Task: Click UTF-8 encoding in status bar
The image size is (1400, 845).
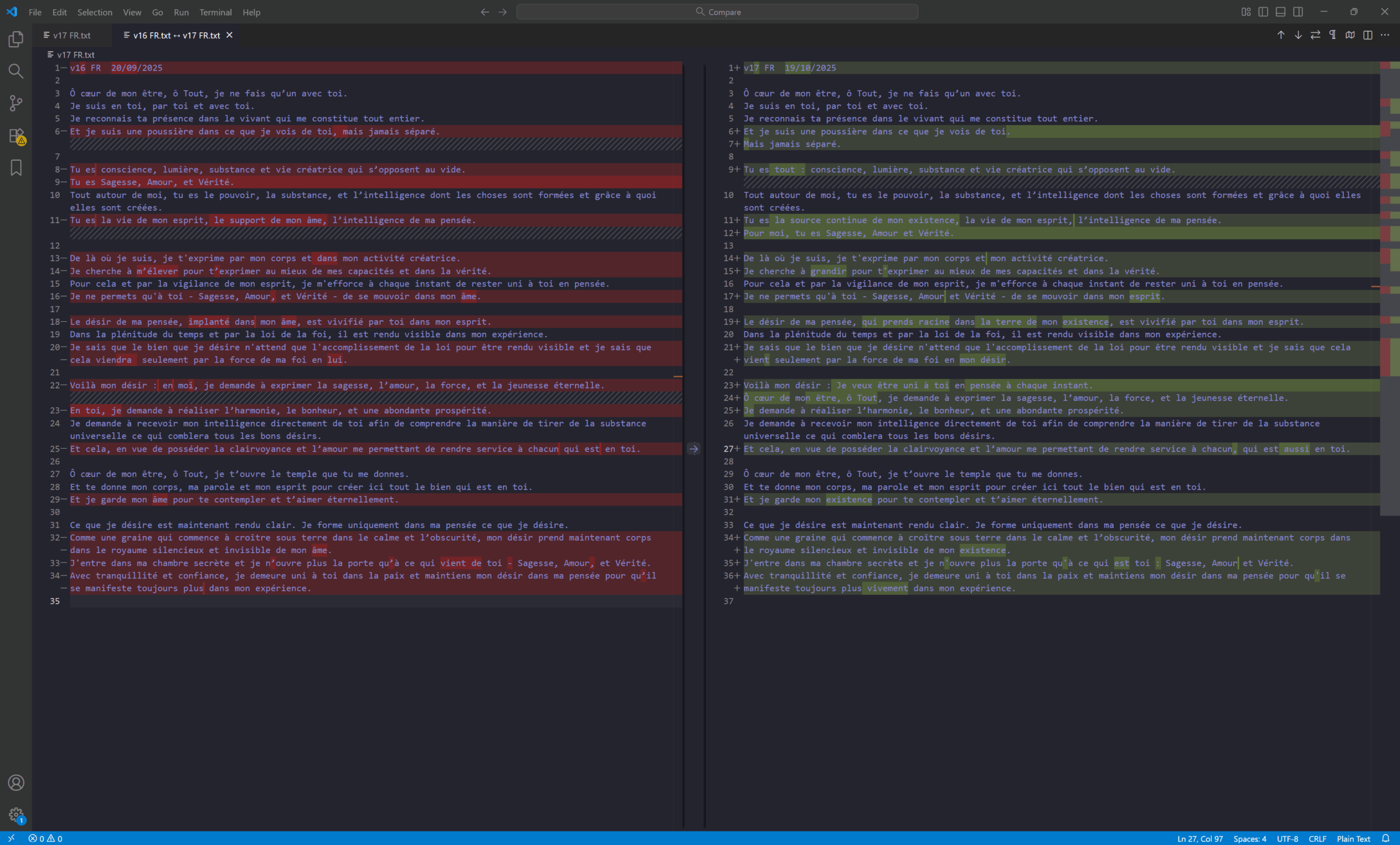Action: (x=1287, y=839)
